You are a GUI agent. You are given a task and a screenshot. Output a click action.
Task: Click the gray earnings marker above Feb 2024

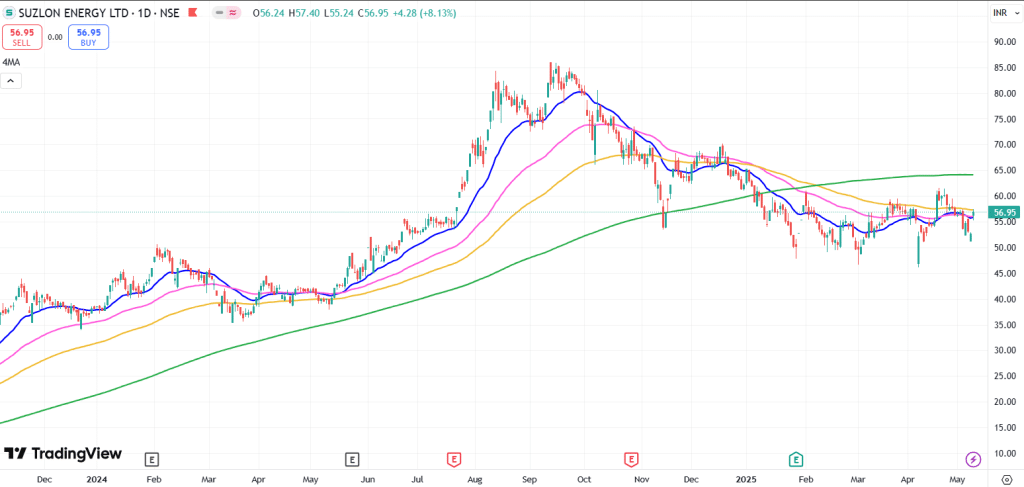click(x=152, y=460)
